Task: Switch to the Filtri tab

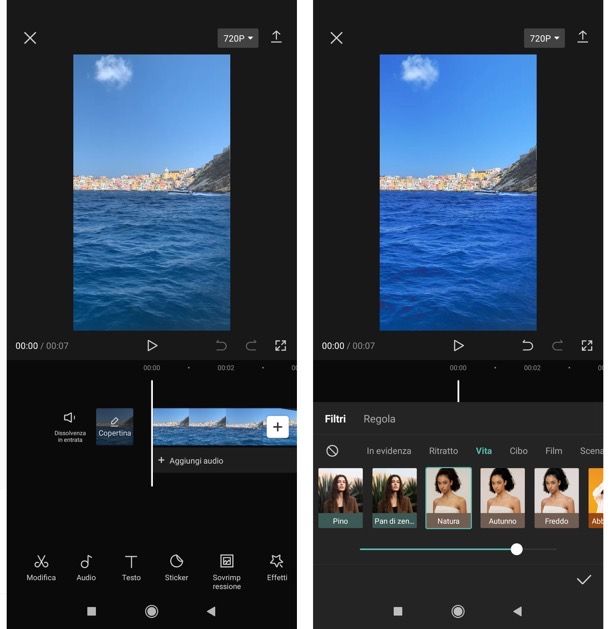Action: click(x=335, y=419)
